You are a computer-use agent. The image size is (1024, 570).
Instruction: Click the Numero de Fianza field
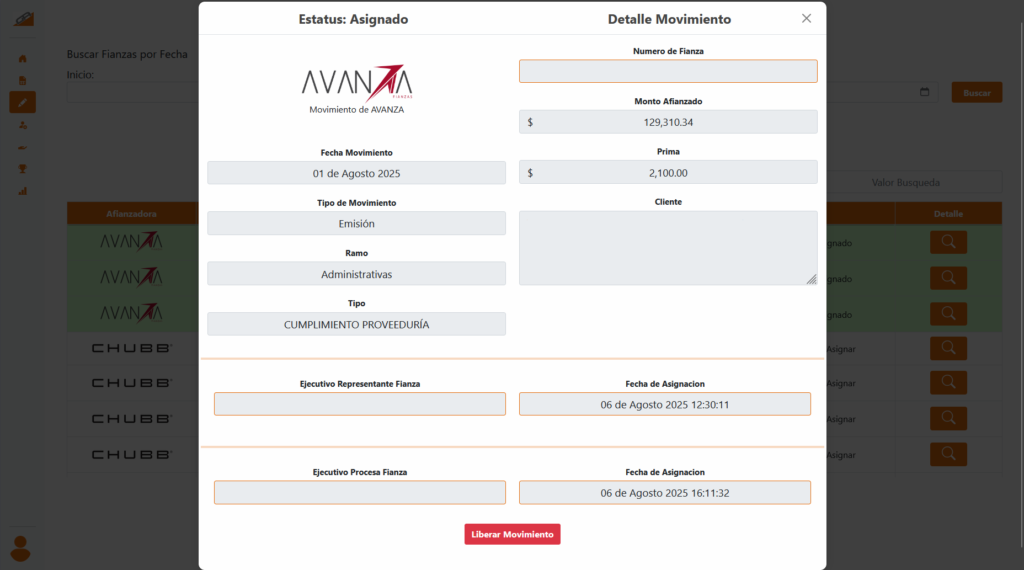(667, 71)
